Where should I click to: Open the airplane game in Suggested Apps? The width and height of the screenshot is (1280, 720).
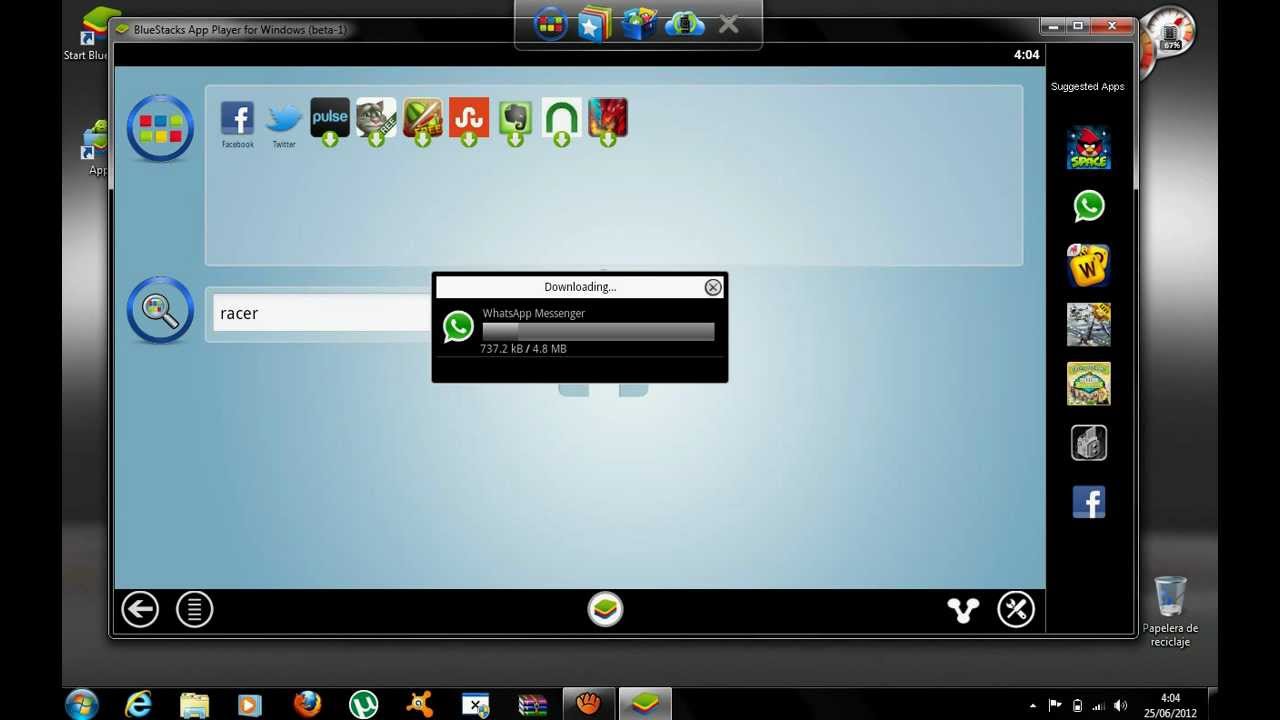[1088, 324]
